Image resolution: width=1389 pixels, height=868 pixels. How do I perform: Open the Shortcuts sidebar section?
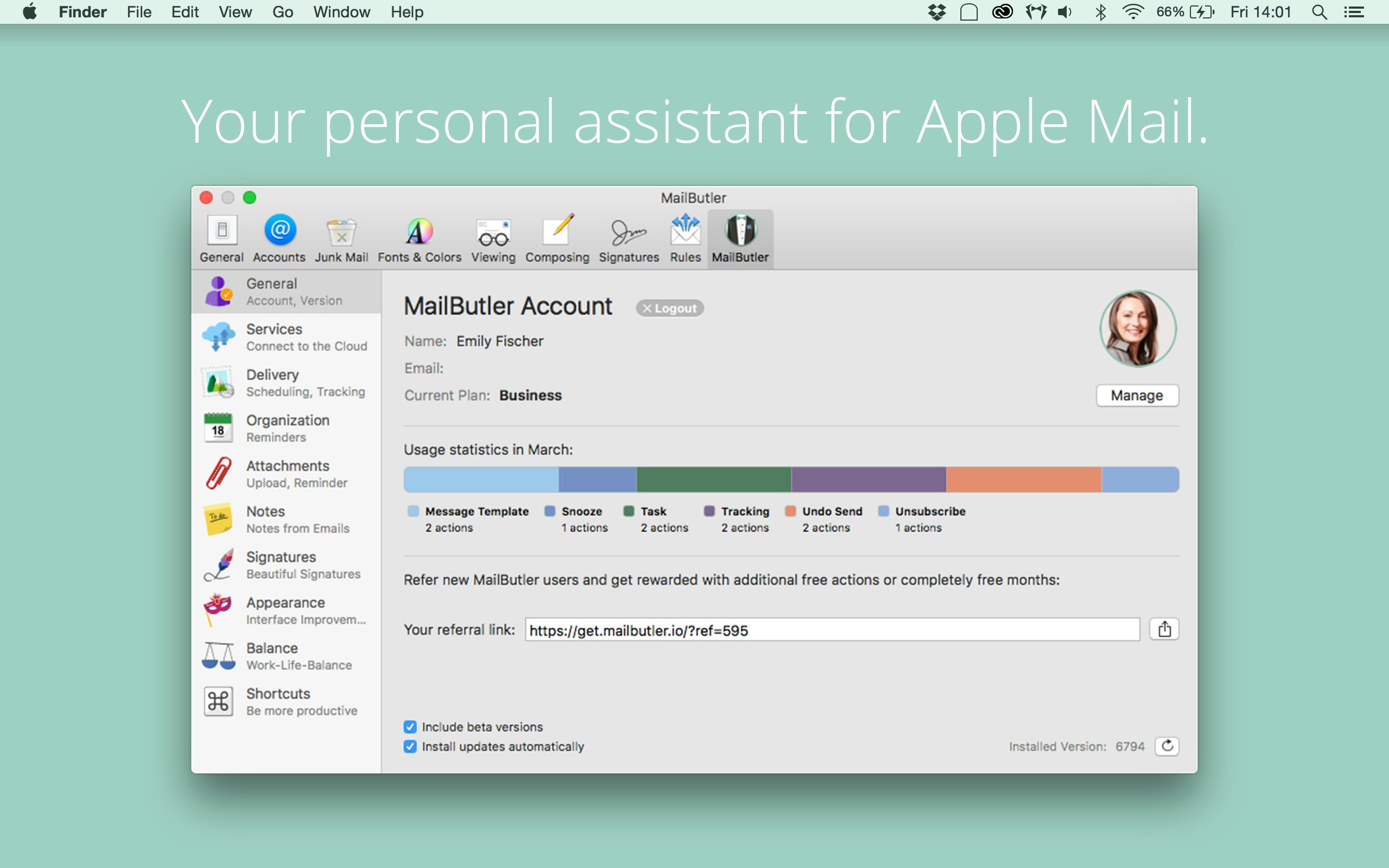[x=286, y=701]
